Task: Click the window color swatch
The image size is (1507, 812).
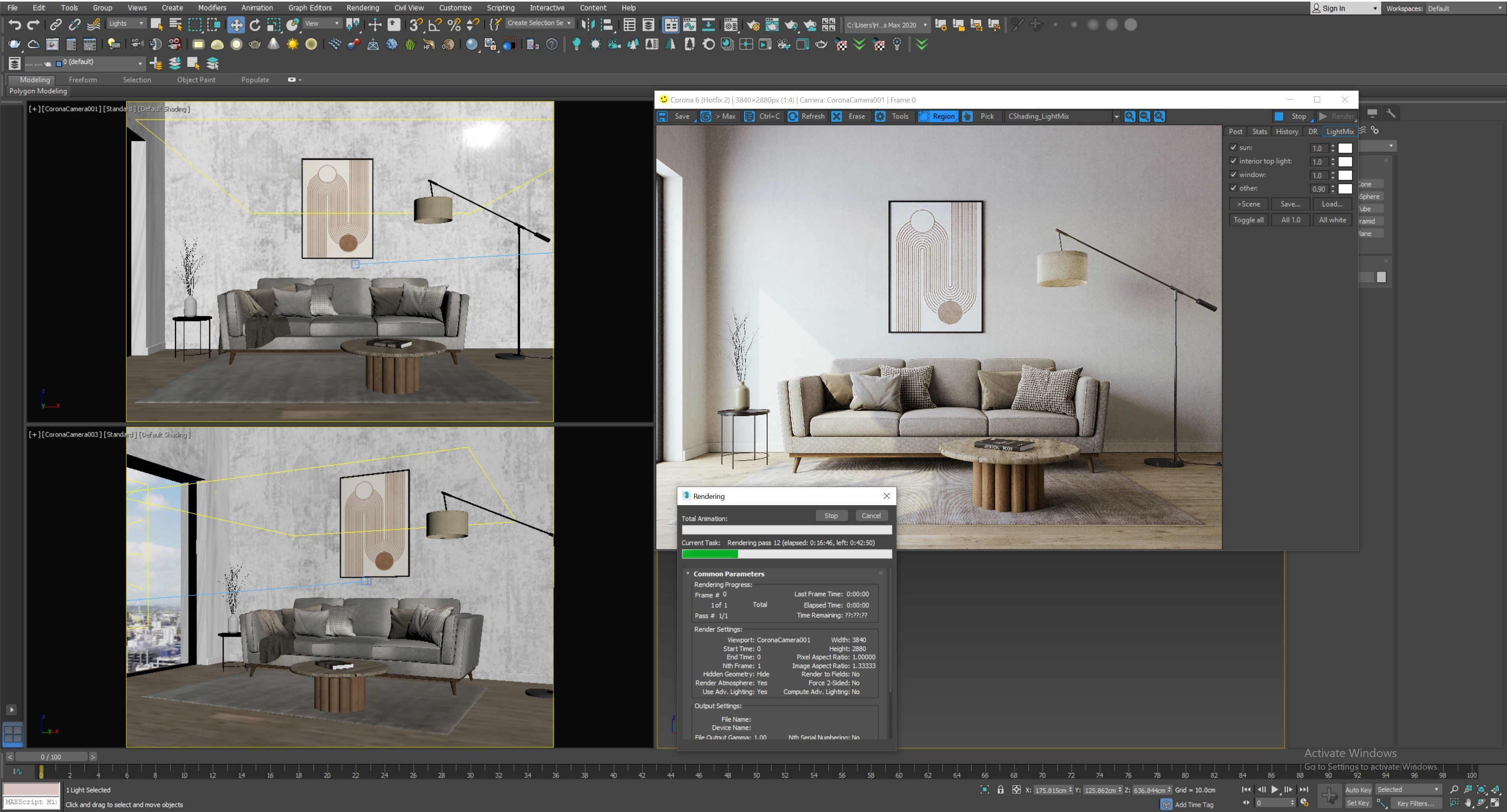Action: [1345, 175]
